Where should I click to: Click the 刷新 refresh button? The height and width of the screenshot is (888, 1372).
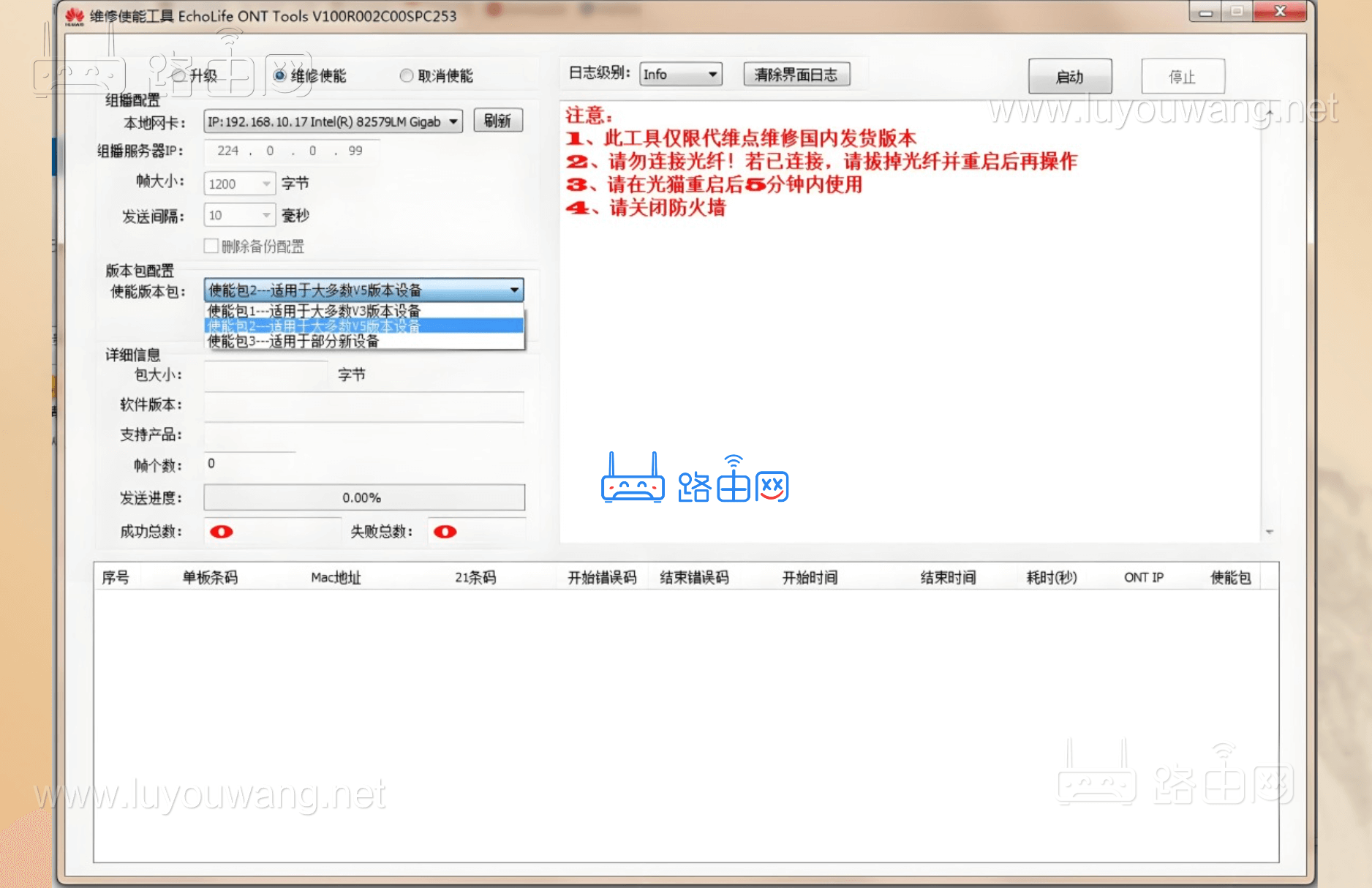pos(498,120)
